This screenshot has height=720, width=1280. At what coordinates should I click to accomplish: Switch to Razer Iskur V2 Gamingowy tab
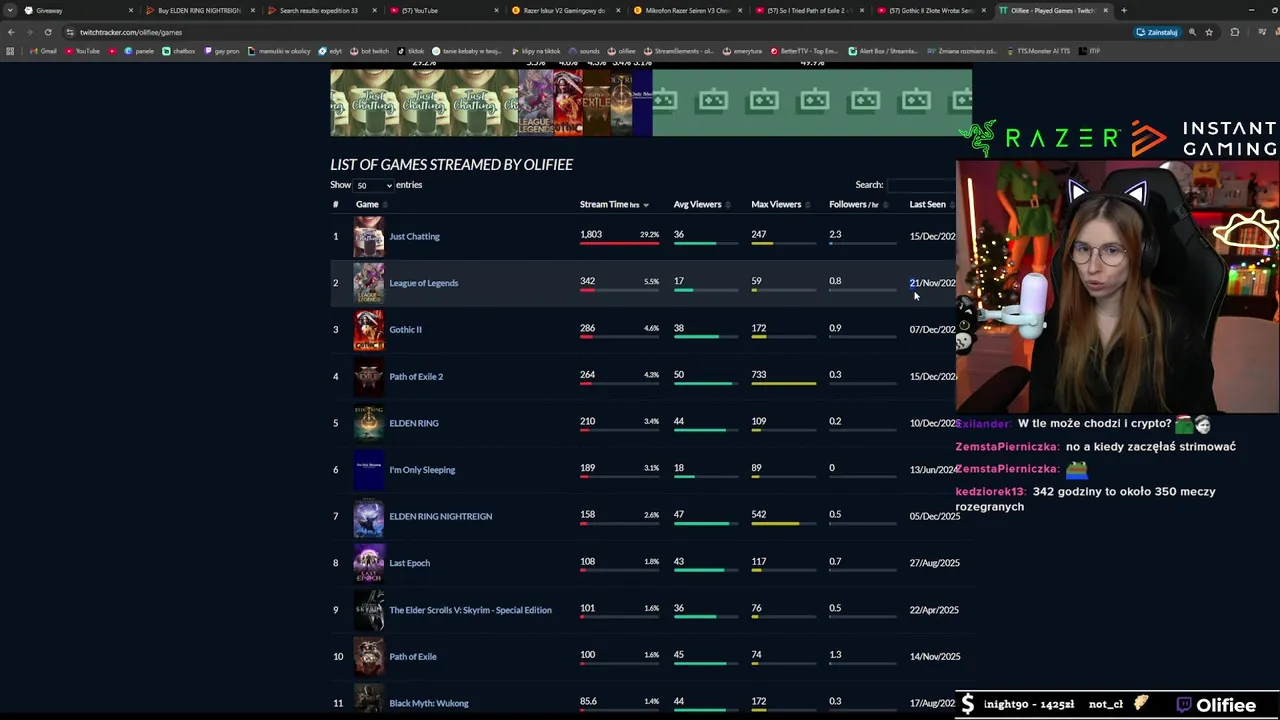pos(566,10)
